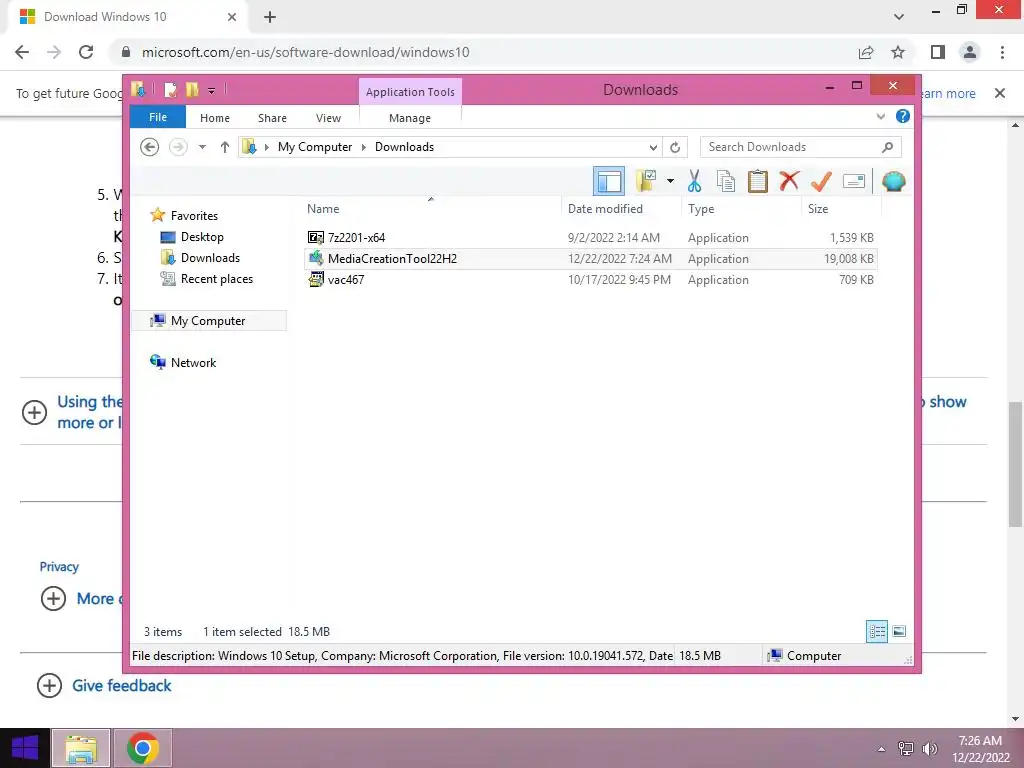This screenshot has height=768, width=1024.
Task: Click the Explorer forward arrow button
Action: [x=178, y=147]
